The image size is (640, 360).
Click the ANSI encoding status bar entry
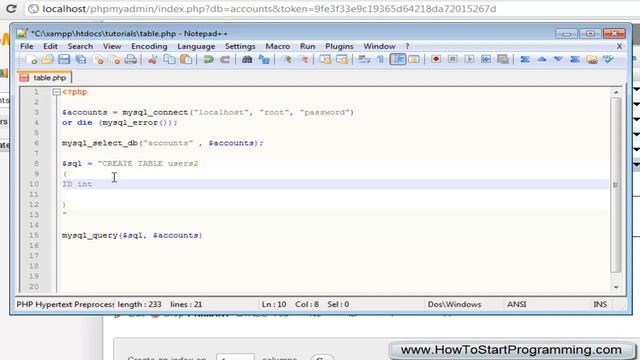pyautogui.click(x=516, y=304)
